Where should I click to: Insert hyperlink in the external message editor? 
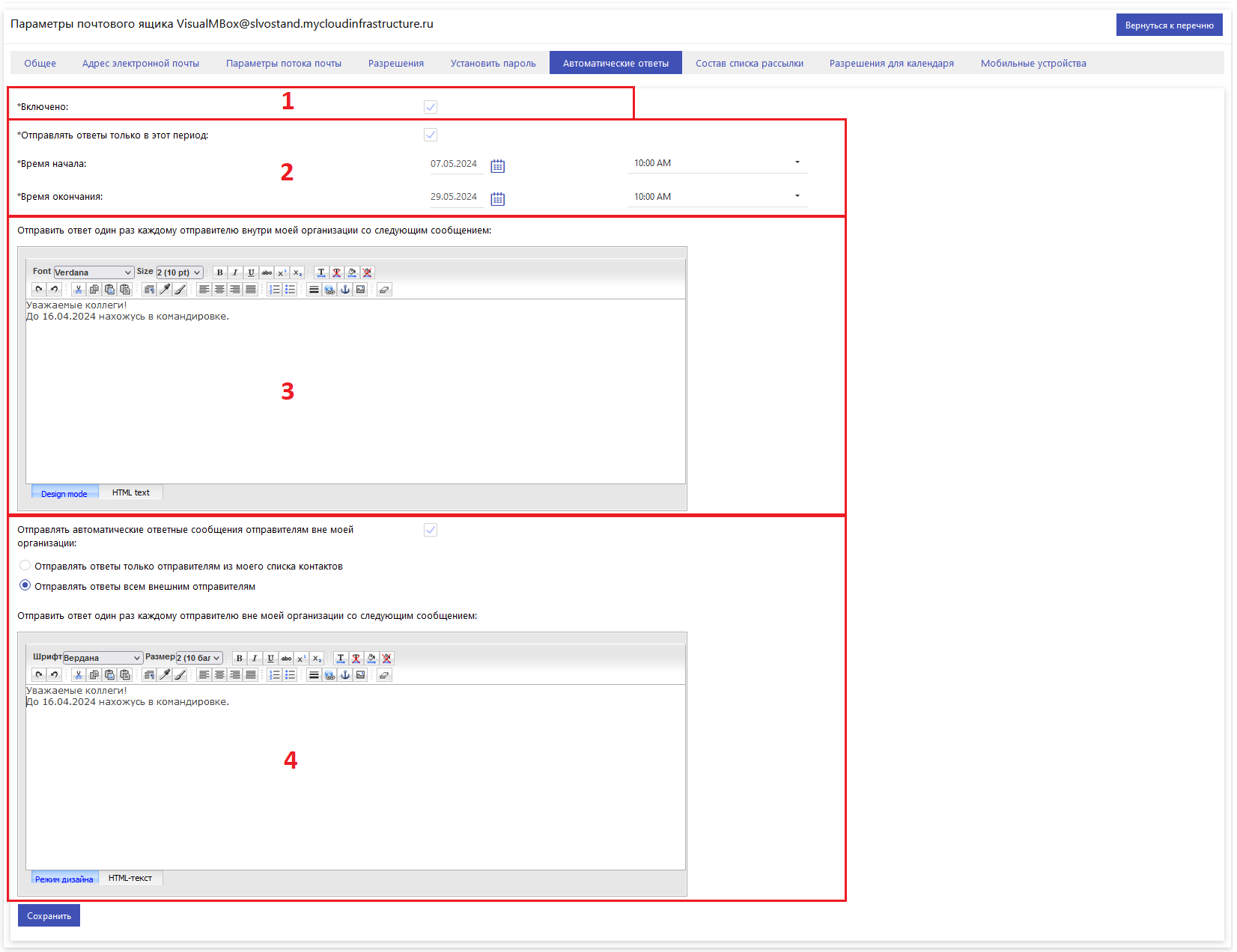coord(329,675)
